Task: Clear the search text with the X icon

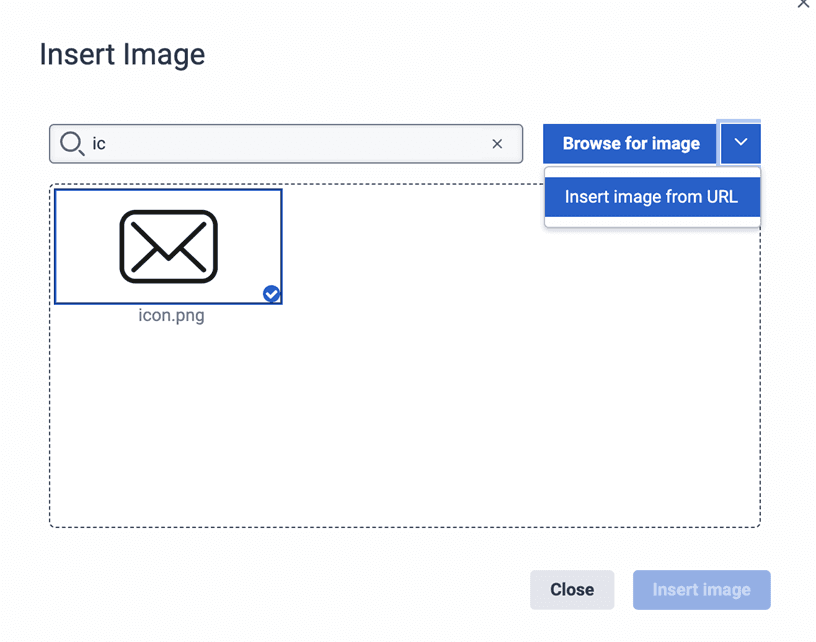Action: coord(497,144)
